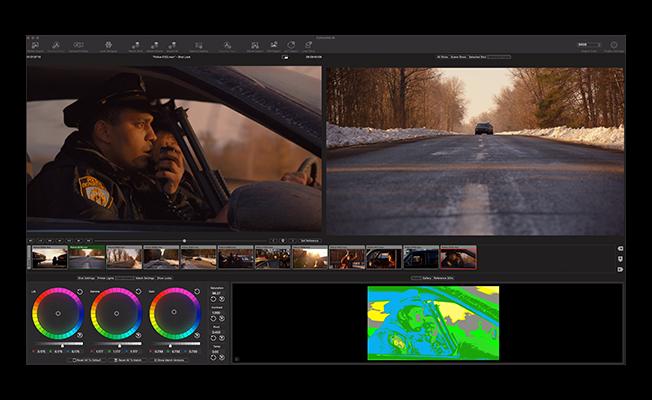Click the round icon at toolbar's far right

(614, 45)
